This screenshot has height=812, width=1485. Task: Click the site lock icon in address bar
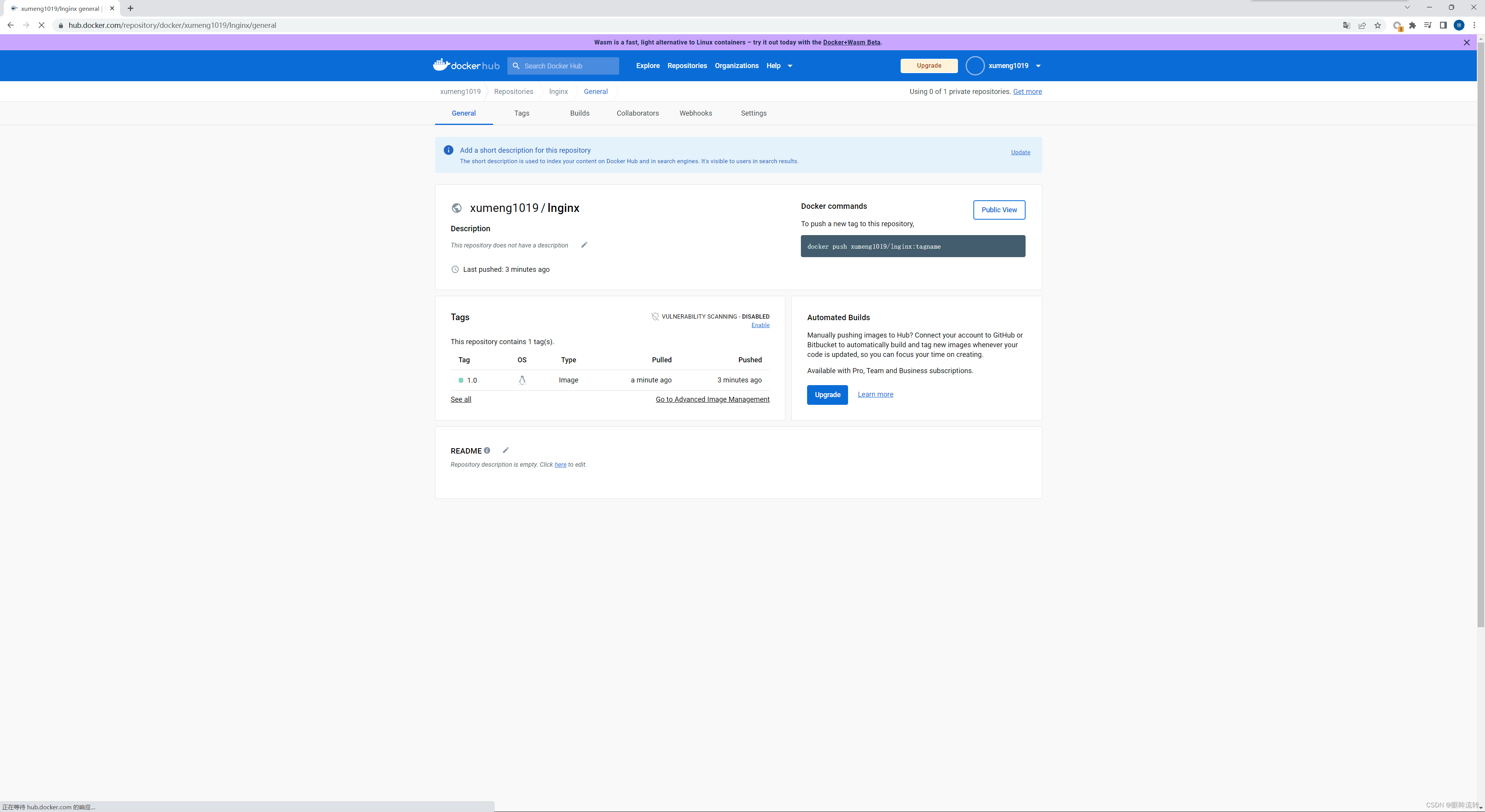tap(61, 26)
